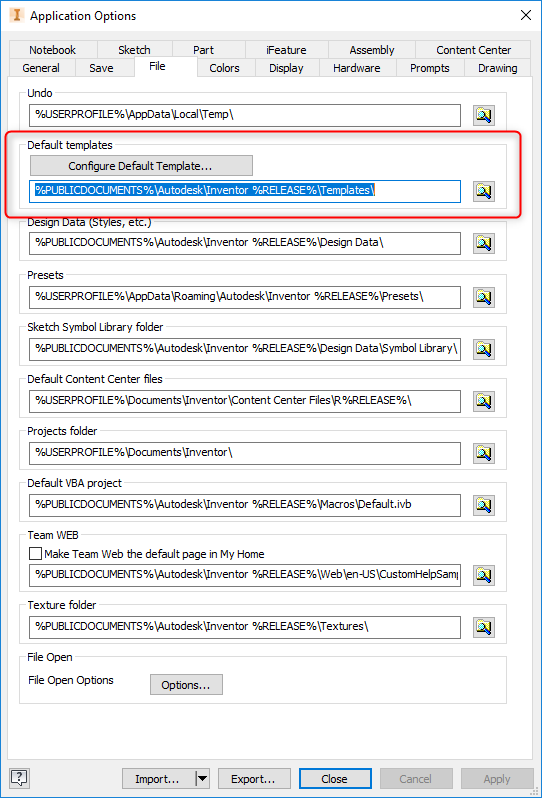Browse for the Undo folder location
Image resolution: width=542 pixels, height=798 pixels.
pyautogui.click(x=483, y=115)
